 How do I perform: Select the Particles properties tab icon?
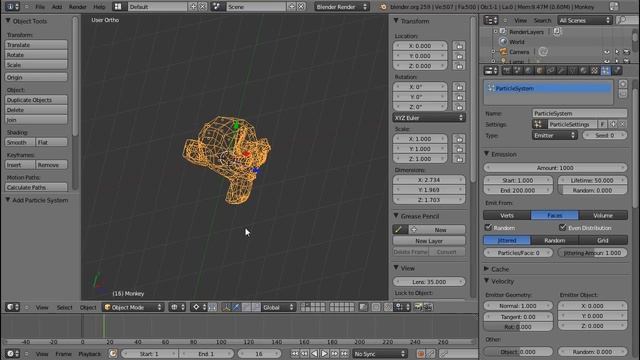coord(606,71)
